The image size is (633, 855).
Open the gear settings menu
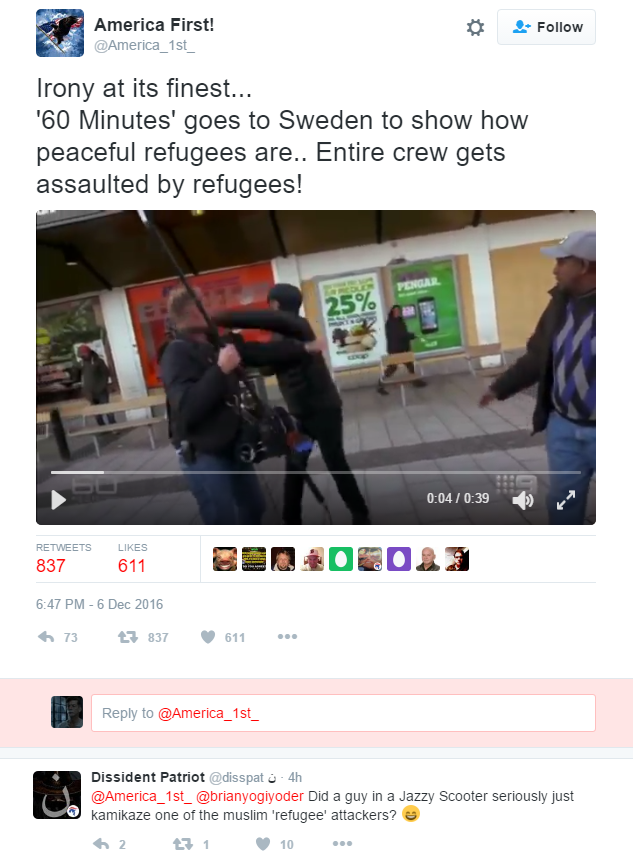(x=475, y=27)
